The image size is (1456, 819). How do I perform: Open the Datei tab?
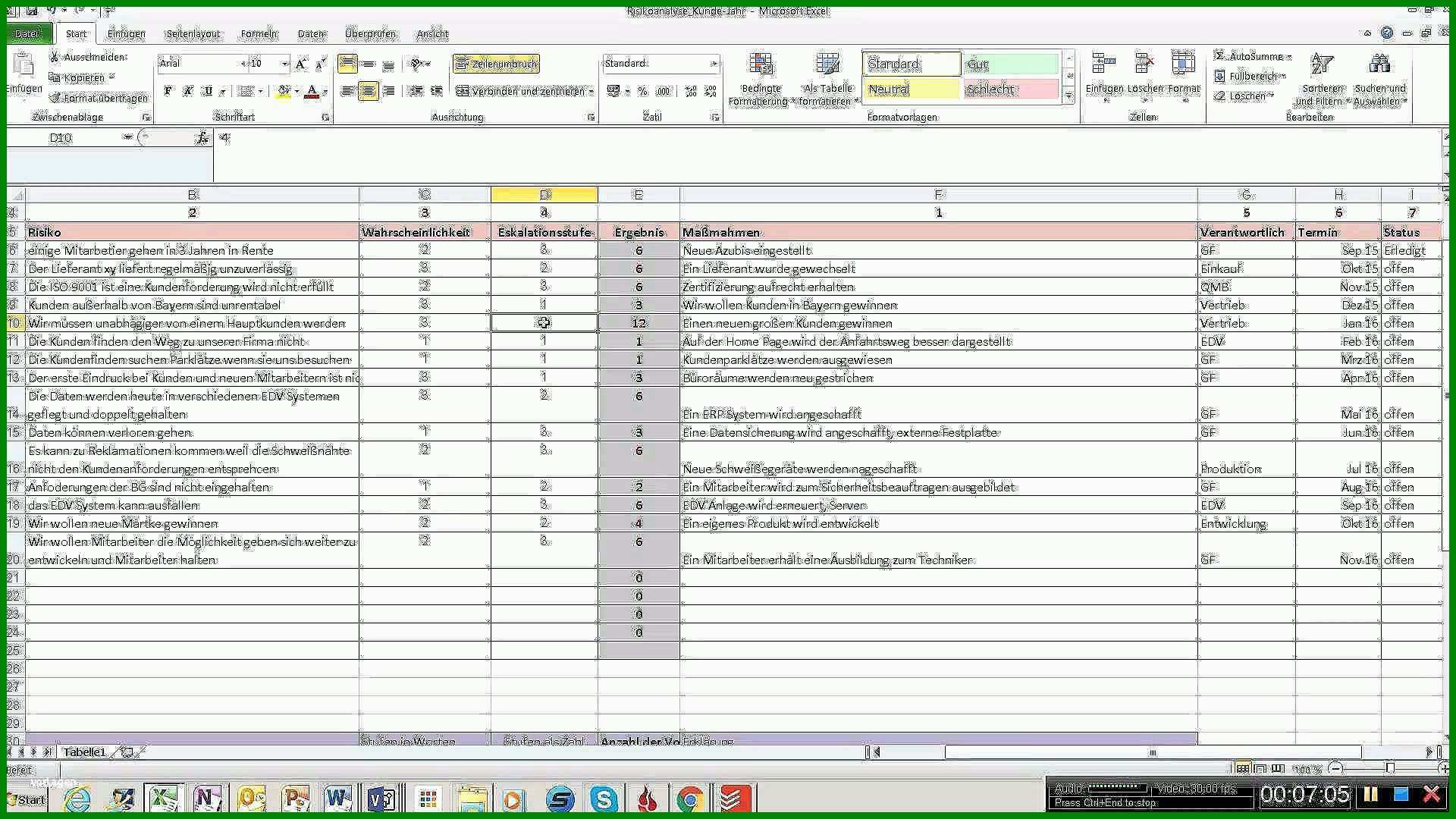click(x=27, y=33)
